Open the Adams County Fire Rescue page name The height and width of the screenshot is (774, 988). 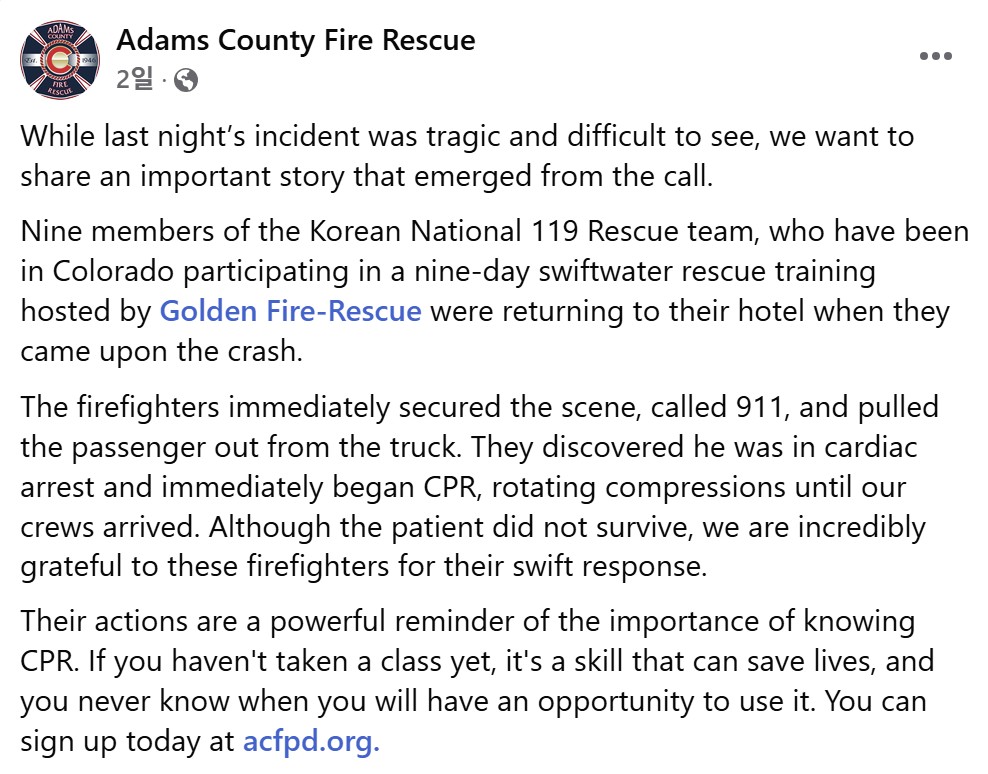point(296,40)
